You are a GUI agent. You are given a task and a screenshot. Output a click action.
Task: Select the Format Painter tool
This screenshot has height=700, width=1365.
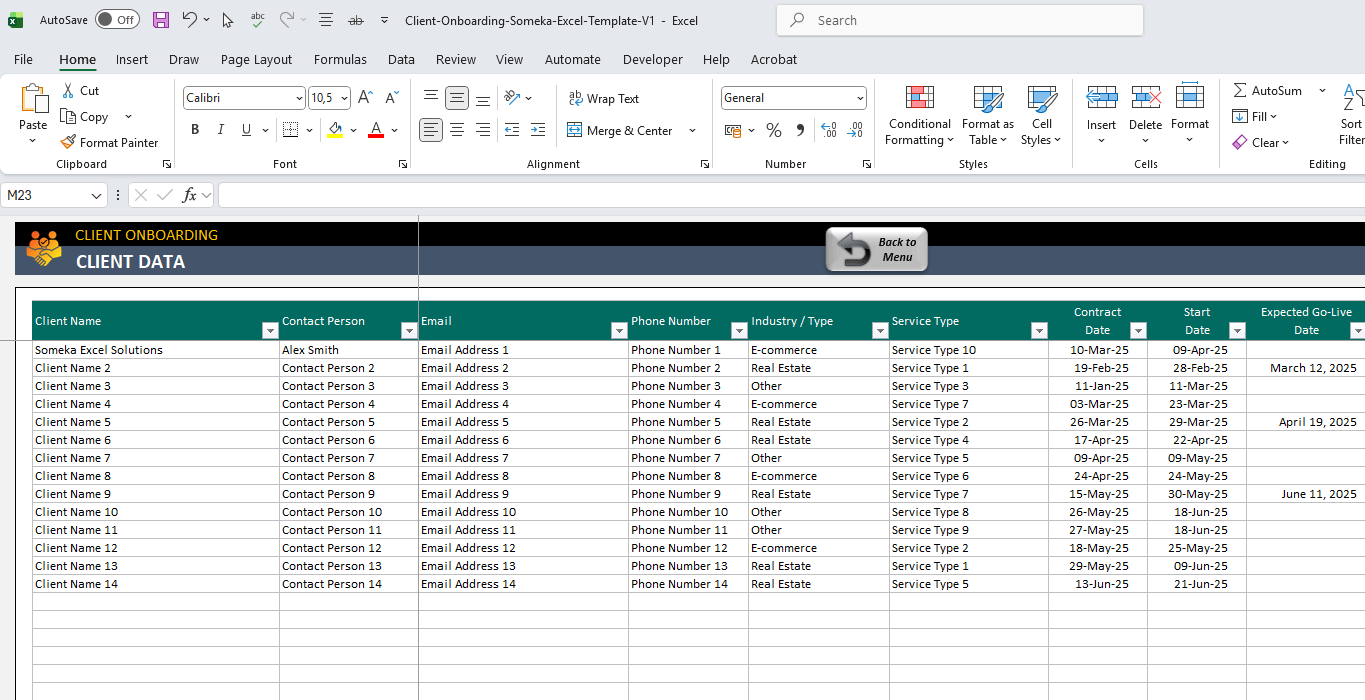tap(110, 142)
